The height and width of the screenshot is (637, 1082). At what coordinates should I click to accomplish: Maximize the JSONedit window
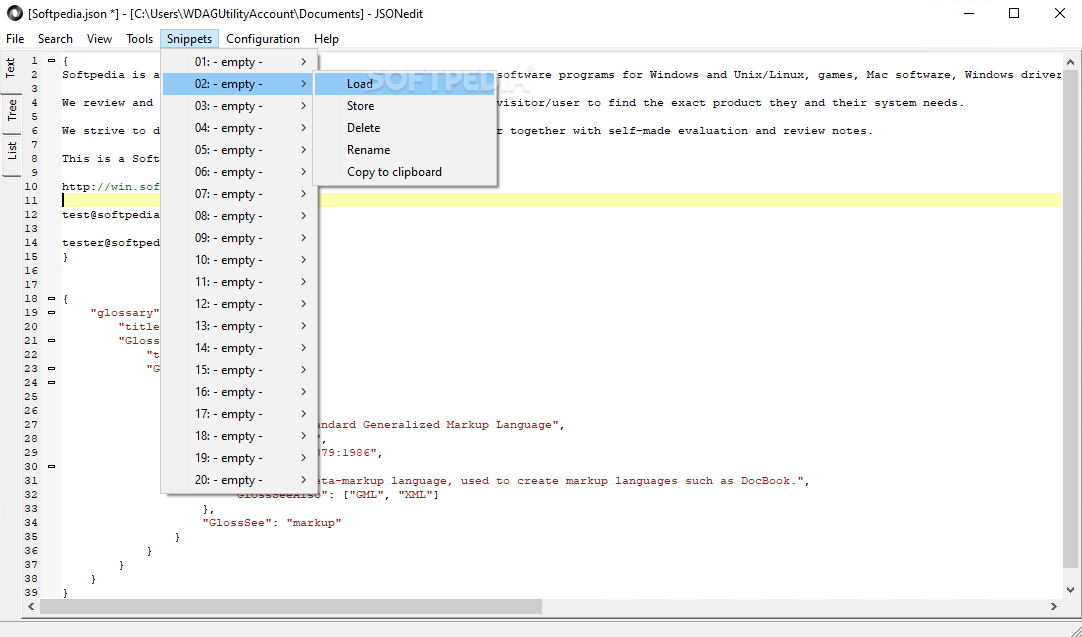click(x=1014, y=14)
